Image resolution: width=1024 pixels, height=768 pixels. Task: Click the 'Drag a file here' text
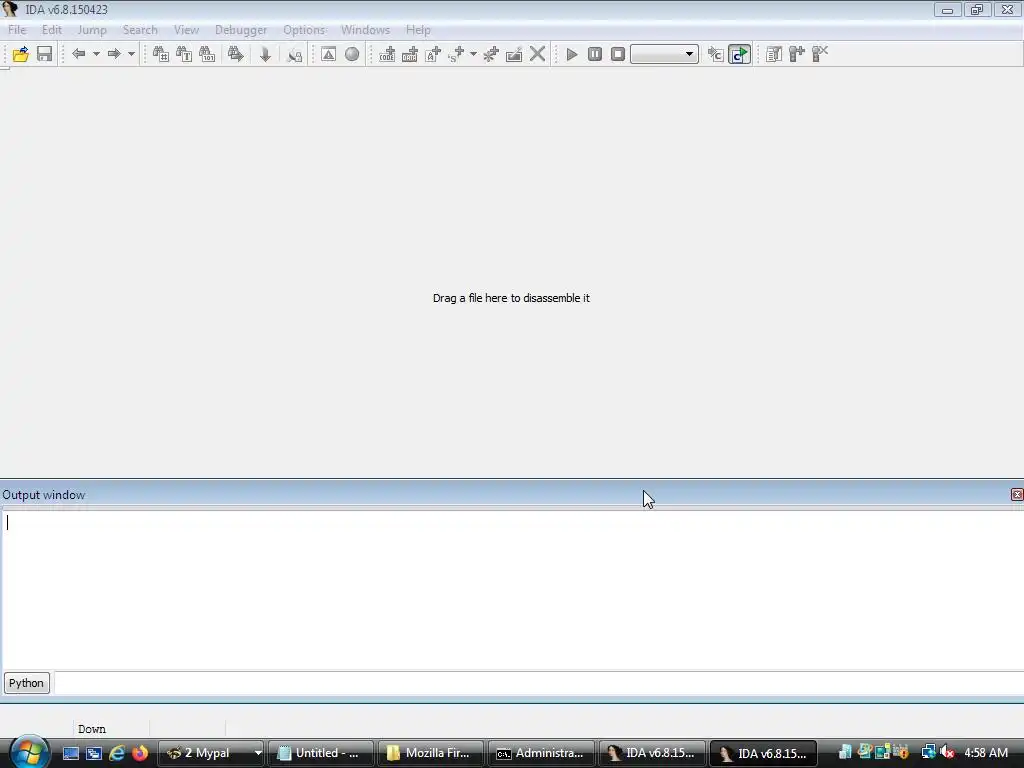[511, 298]
